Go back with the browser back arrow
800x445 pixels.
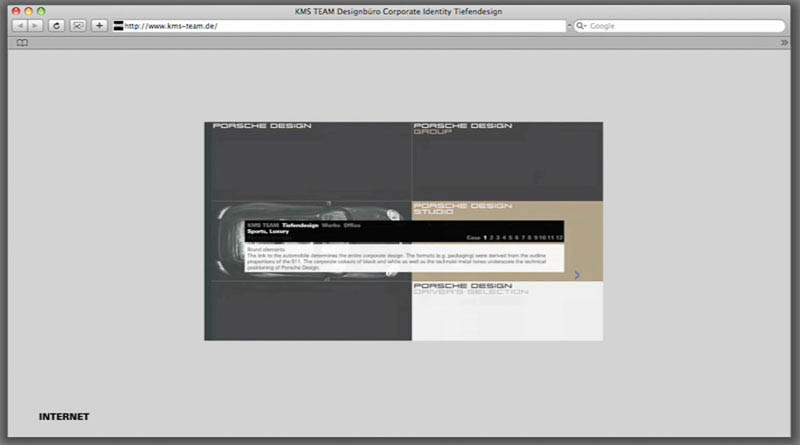(x=20, y=26)
